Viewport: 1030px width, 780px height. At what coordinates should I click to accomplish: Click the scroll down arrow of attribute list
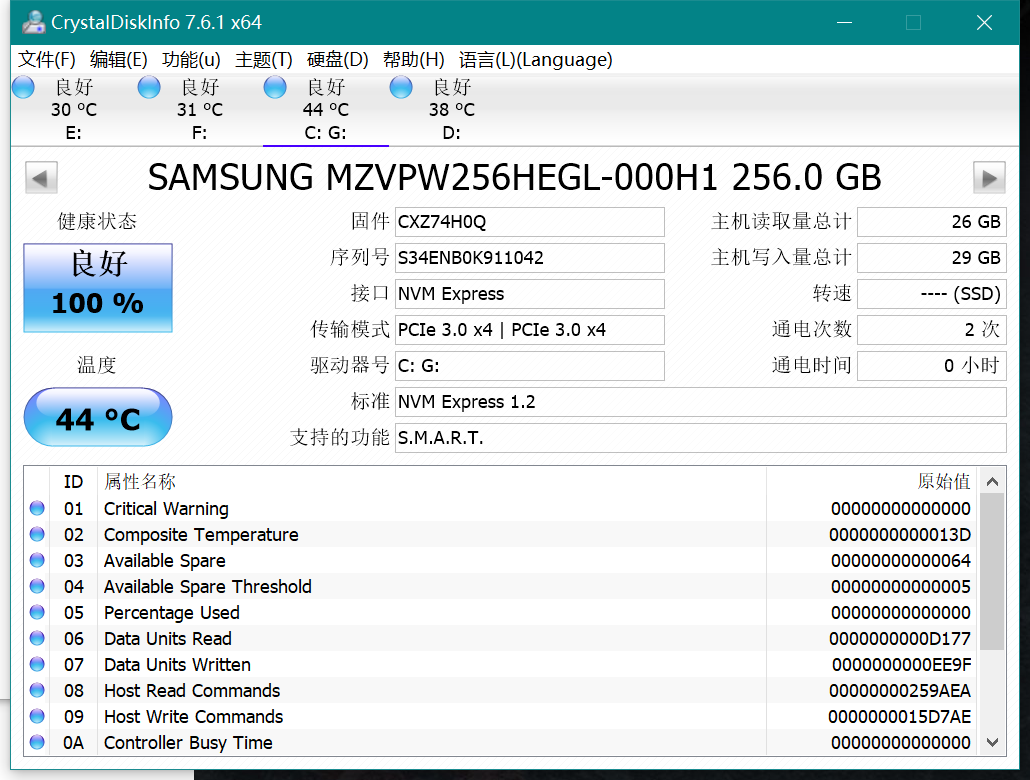tap(993, 743)
